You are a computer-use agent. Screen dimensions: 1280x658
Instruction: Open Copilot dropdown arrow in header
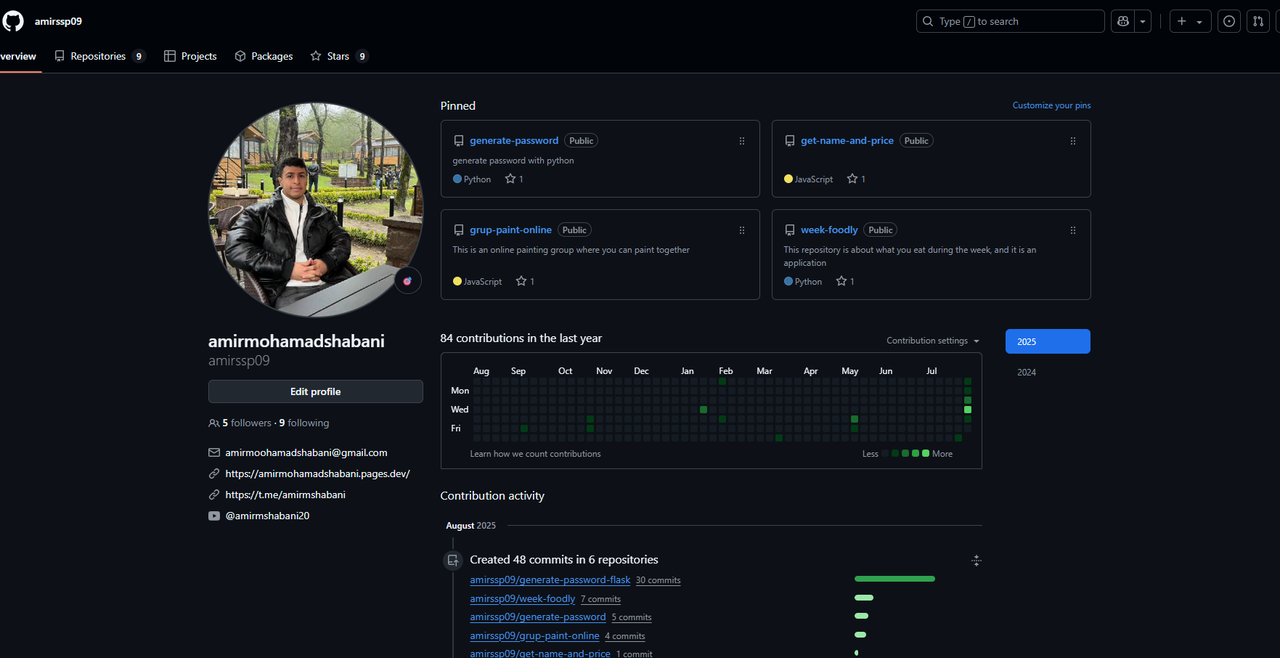click(x=1143, y=21)
